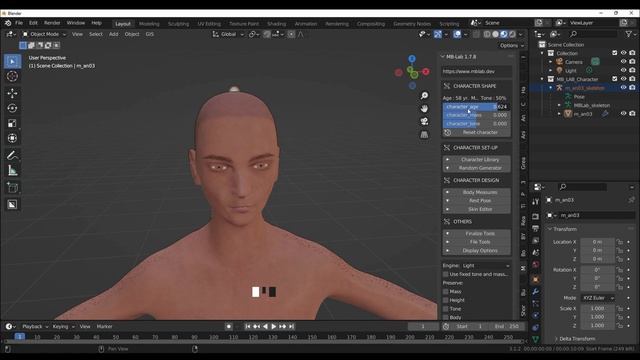
Task: Check the Preserve Height checkbox
Action: pyautogui.click(x=446, y=300)
